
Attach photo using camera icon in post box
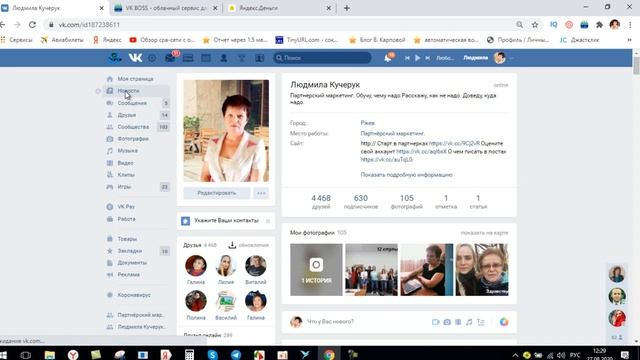(x=447, y=322)
